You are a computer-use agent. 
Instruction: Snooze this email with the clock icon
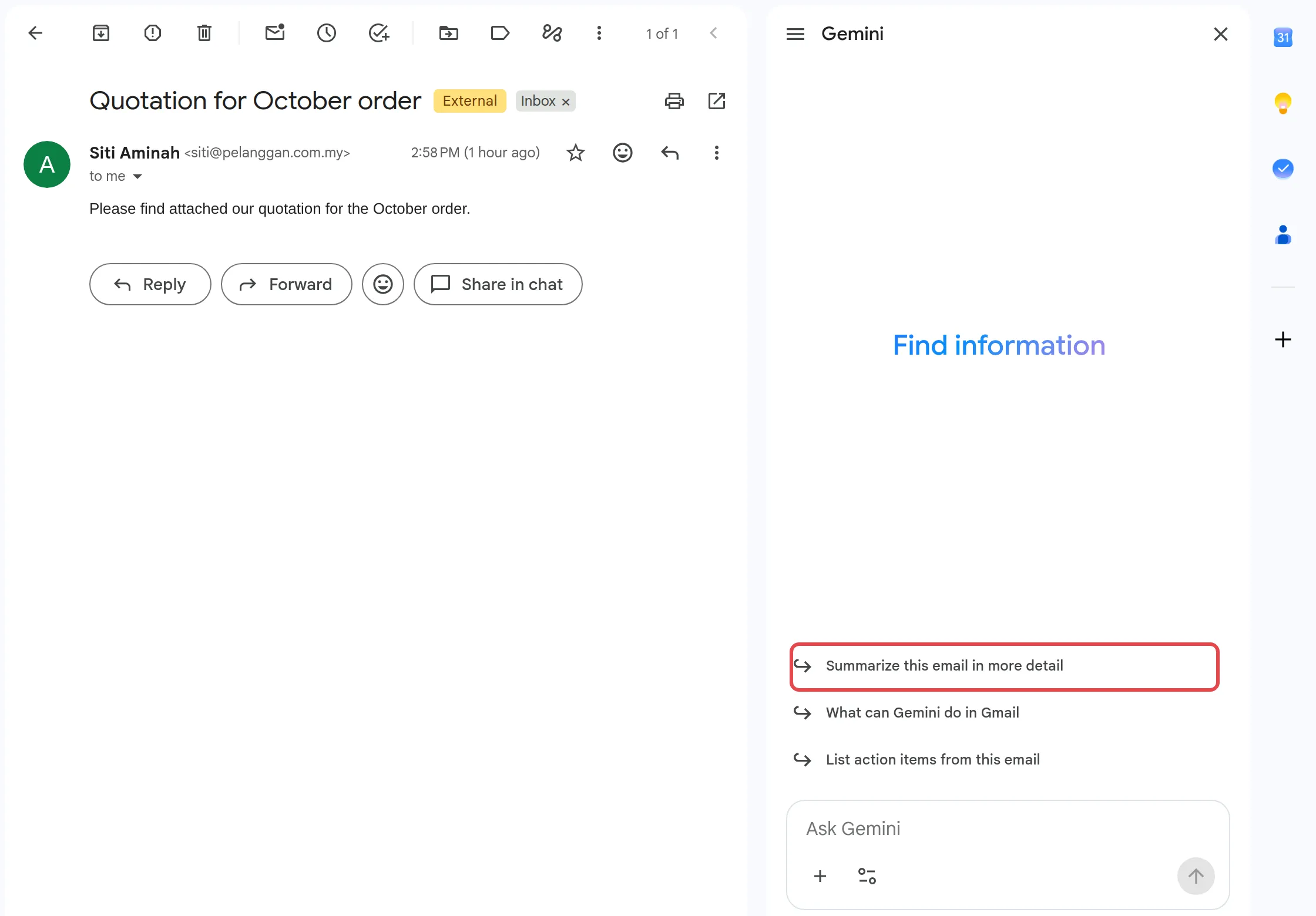pos(327,33)
